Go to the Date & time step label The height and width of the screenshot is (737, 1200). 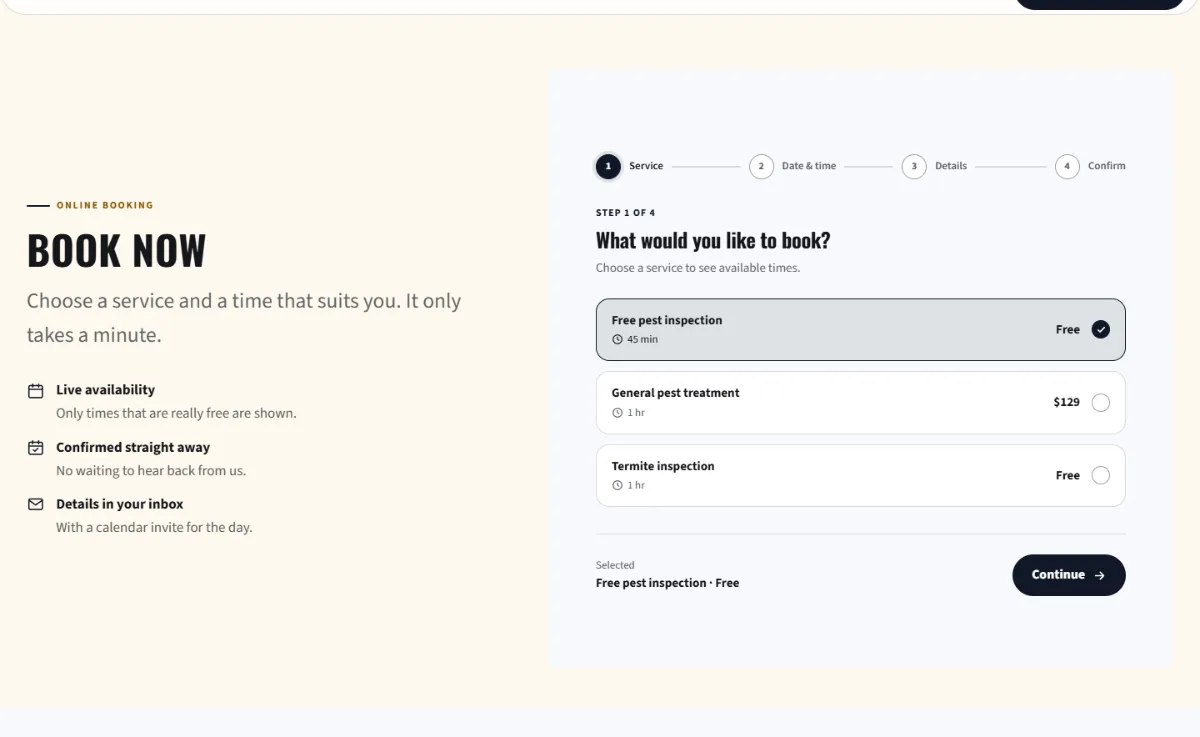[x=809, y=166]
